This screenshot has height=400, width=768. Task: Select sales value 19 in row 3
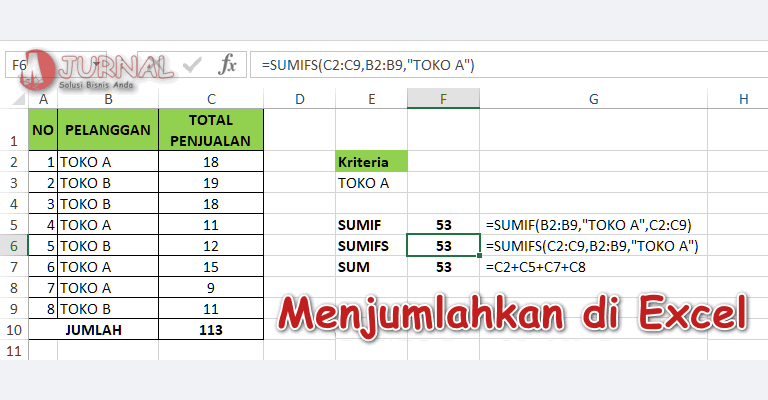pos(211,183)
